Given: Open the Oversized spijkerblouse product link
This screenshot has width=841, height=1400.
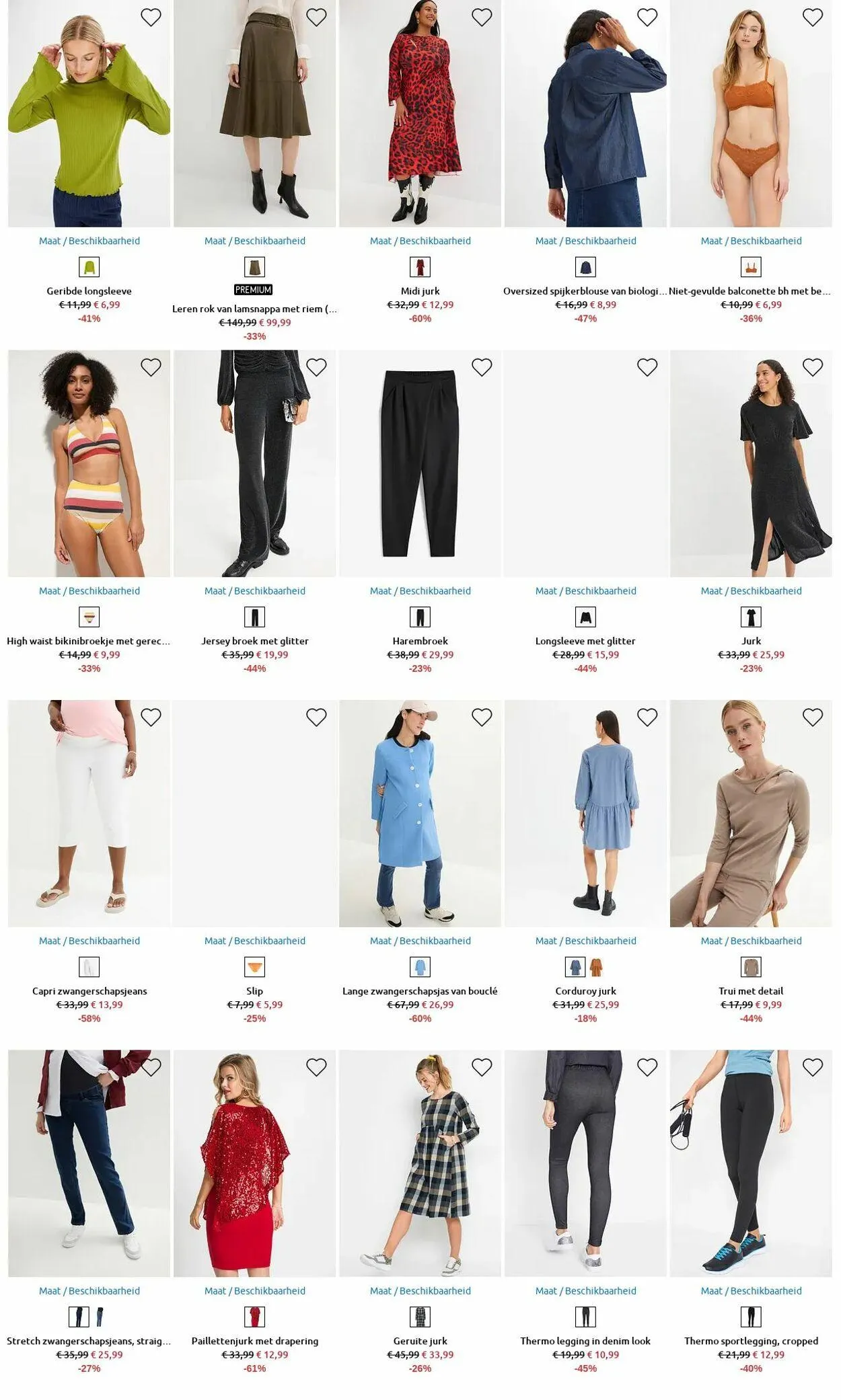Looking at the screenshot, I should (585, 291).
